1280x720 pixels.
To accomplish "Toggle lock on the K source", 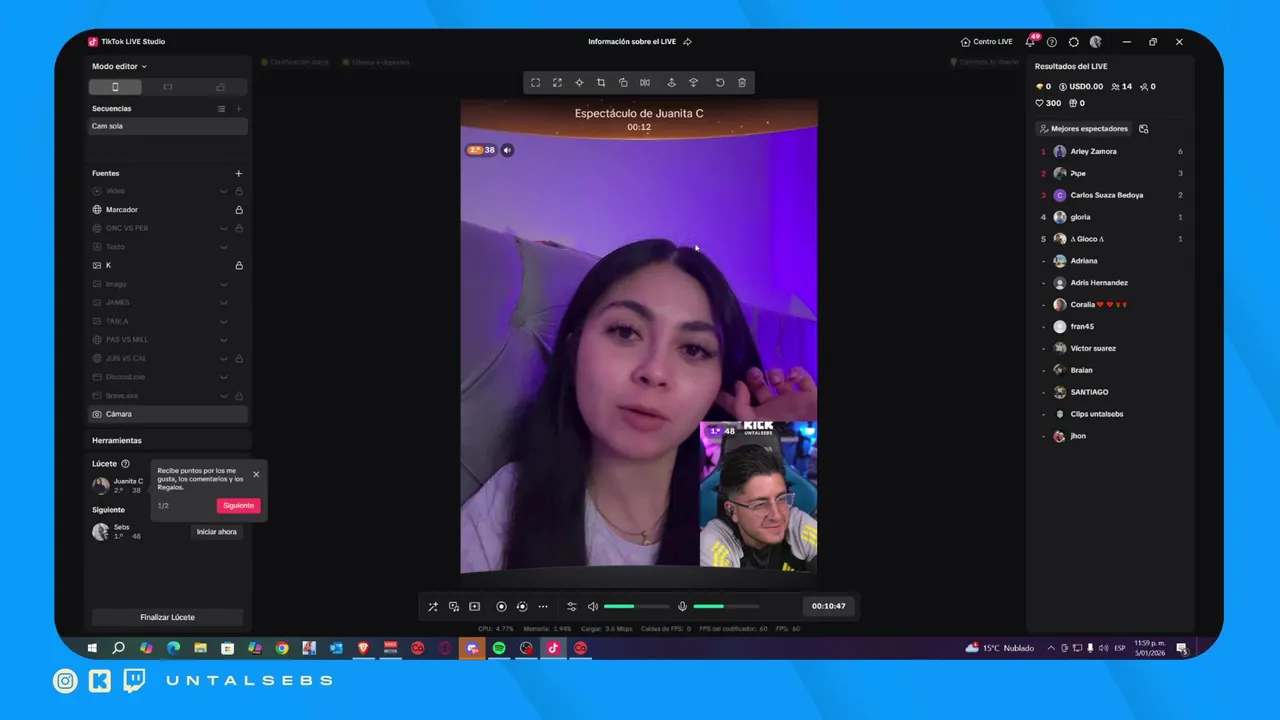I will click(239, 265).
